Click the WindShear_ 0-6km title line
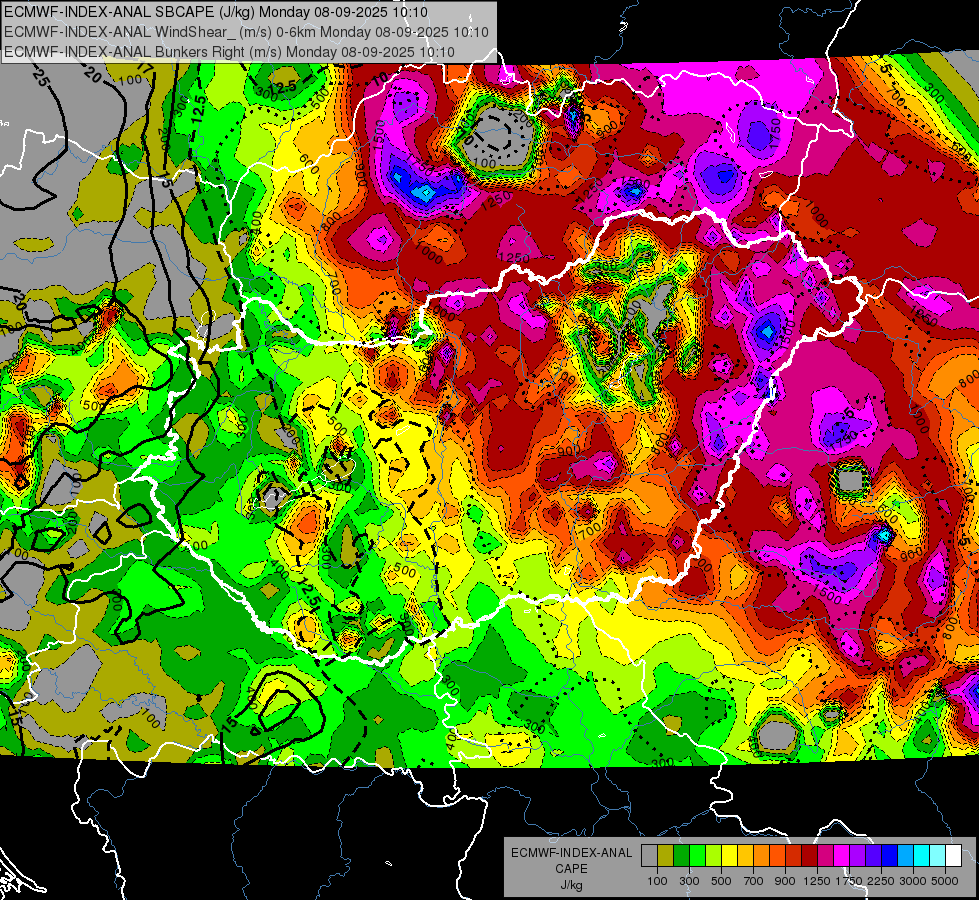Viewport: 979px width, 900px height. (x=246, y=32)
